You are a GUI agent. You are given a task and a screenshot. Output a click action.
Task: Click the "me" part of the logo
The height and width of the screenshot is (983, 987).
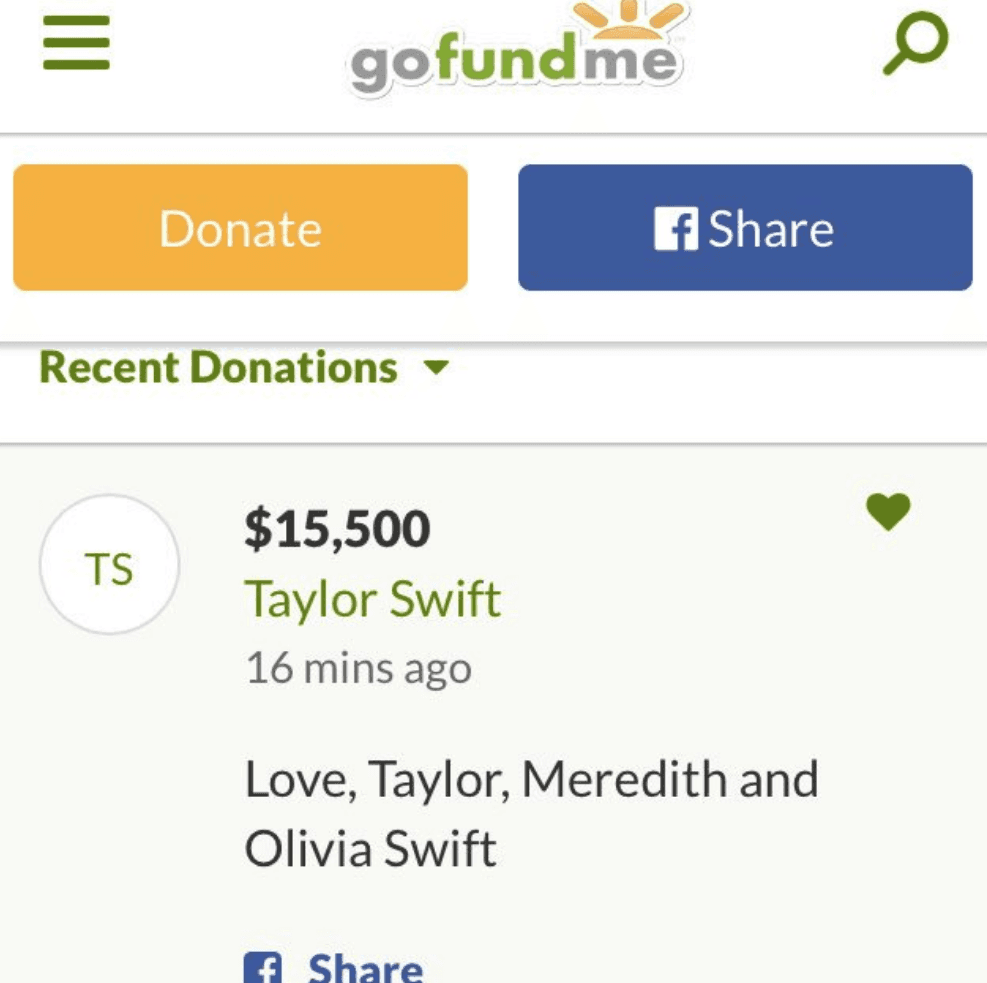[629, 62]
